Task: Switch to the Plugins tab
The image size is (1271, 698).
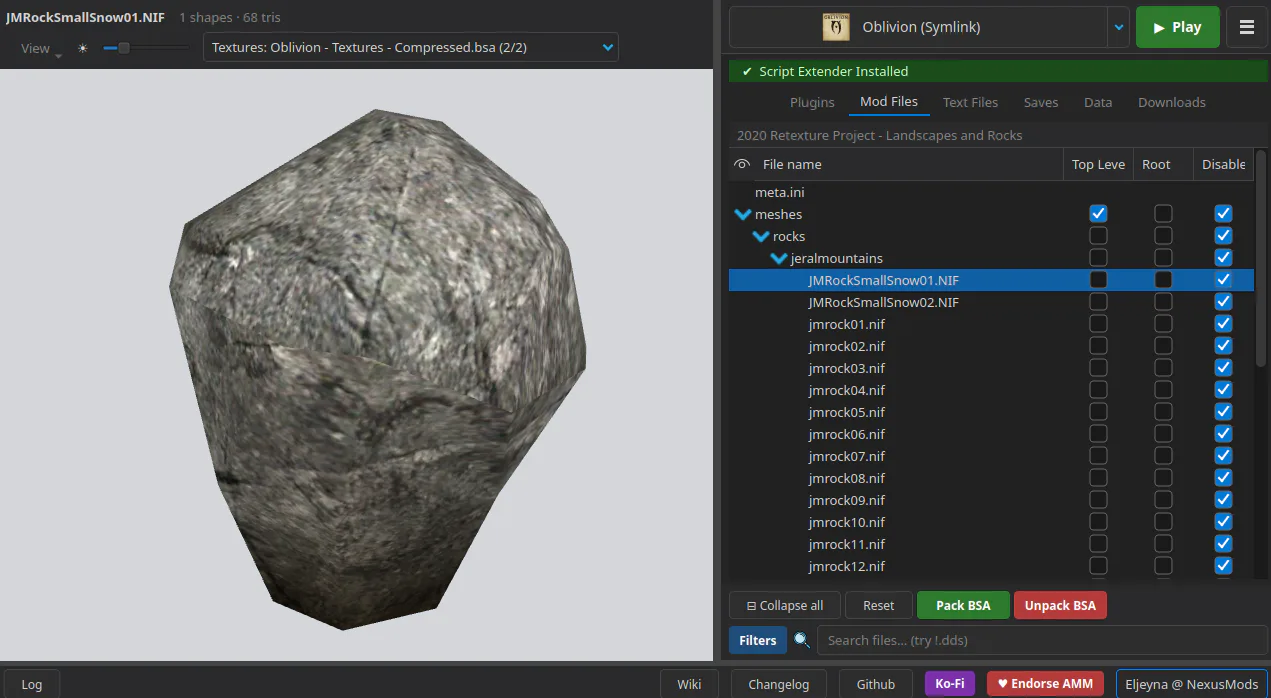Action: [812, 102]
